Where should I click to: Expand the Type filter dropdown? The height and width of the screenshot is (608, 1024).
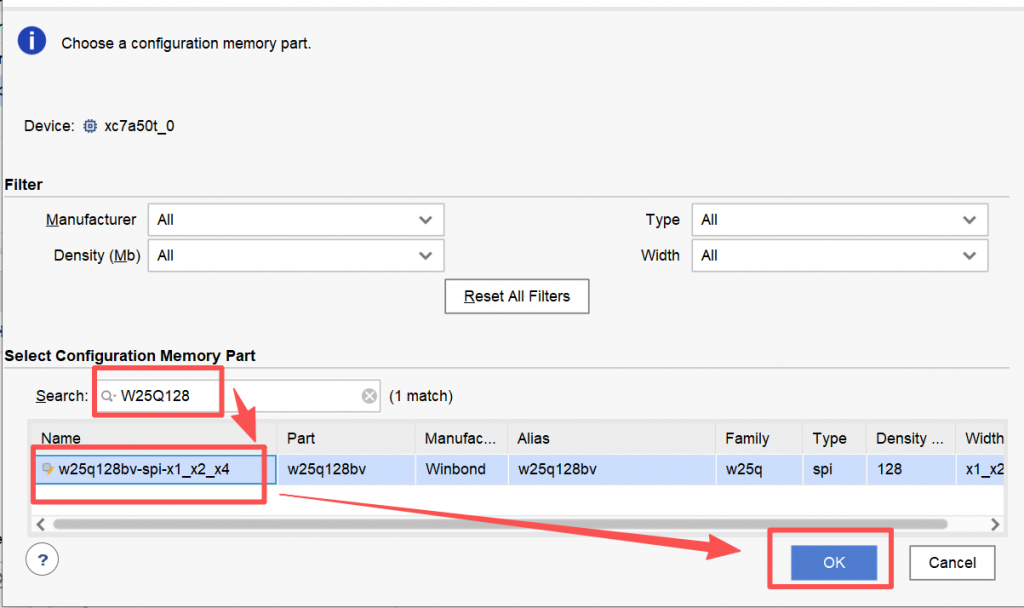point(839,220)
